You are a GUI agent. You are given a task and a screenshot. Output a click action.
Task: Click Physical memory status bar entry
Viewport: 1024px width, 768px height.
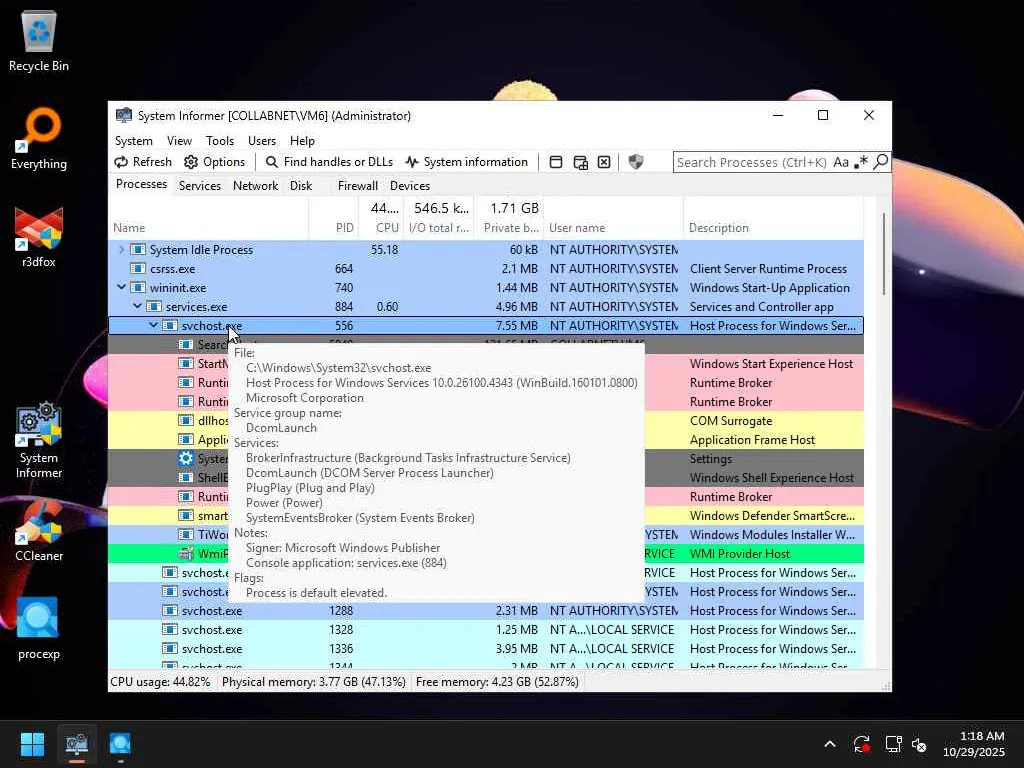[313, 682]
